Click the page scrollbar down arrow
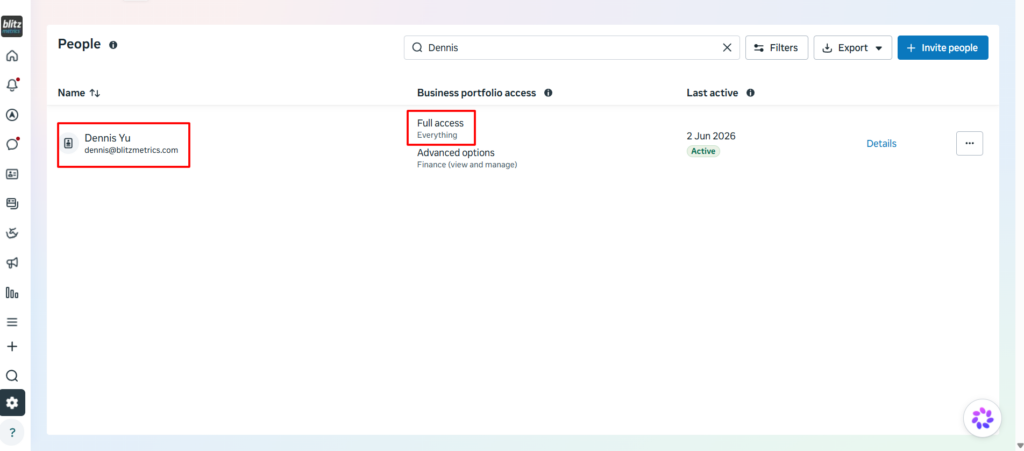This screenshot has height=451, width=1024. 1019,445
